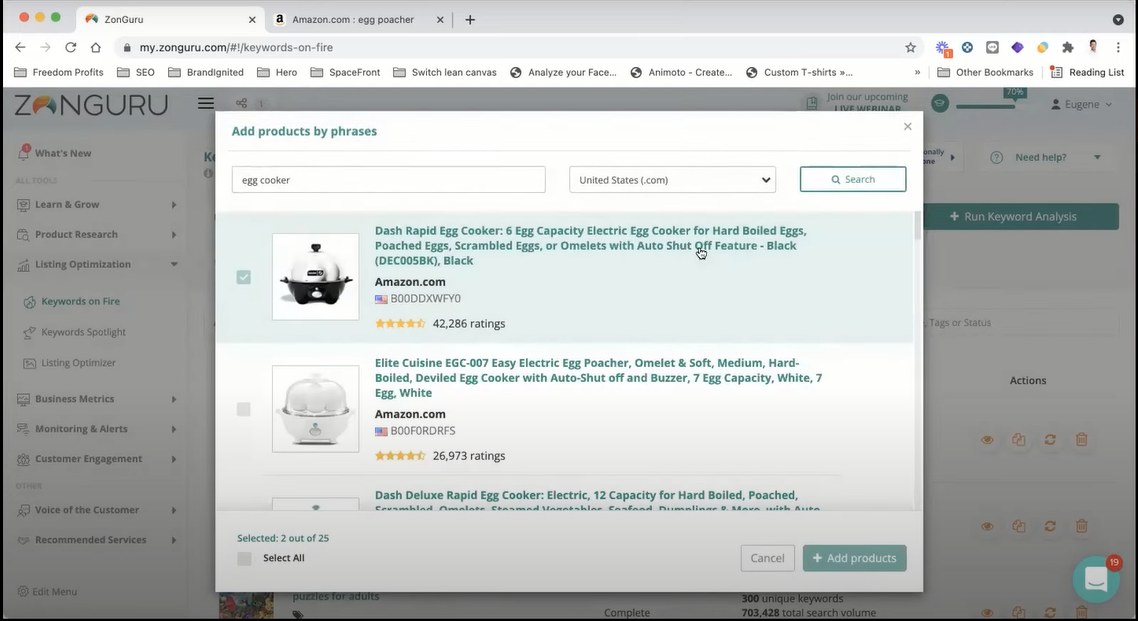Click the browser address bar

[x=508, y=47]
